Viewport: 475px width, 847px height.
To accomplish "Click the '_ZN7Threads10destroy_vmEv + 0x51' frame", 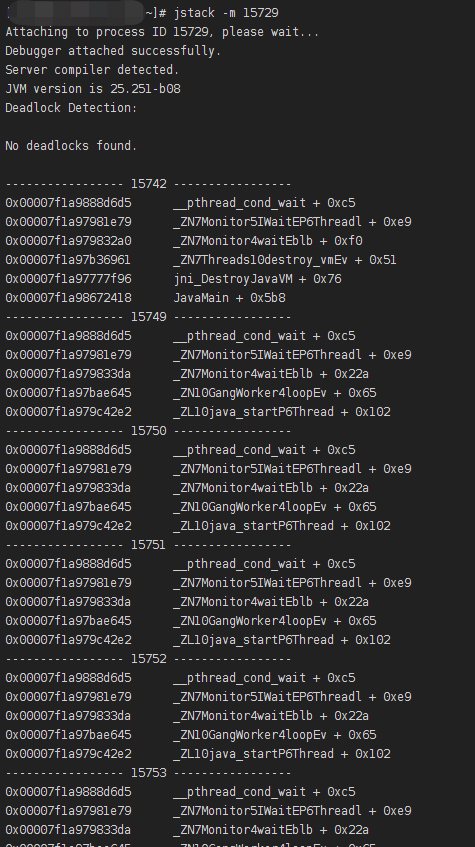I will [285, 260].
